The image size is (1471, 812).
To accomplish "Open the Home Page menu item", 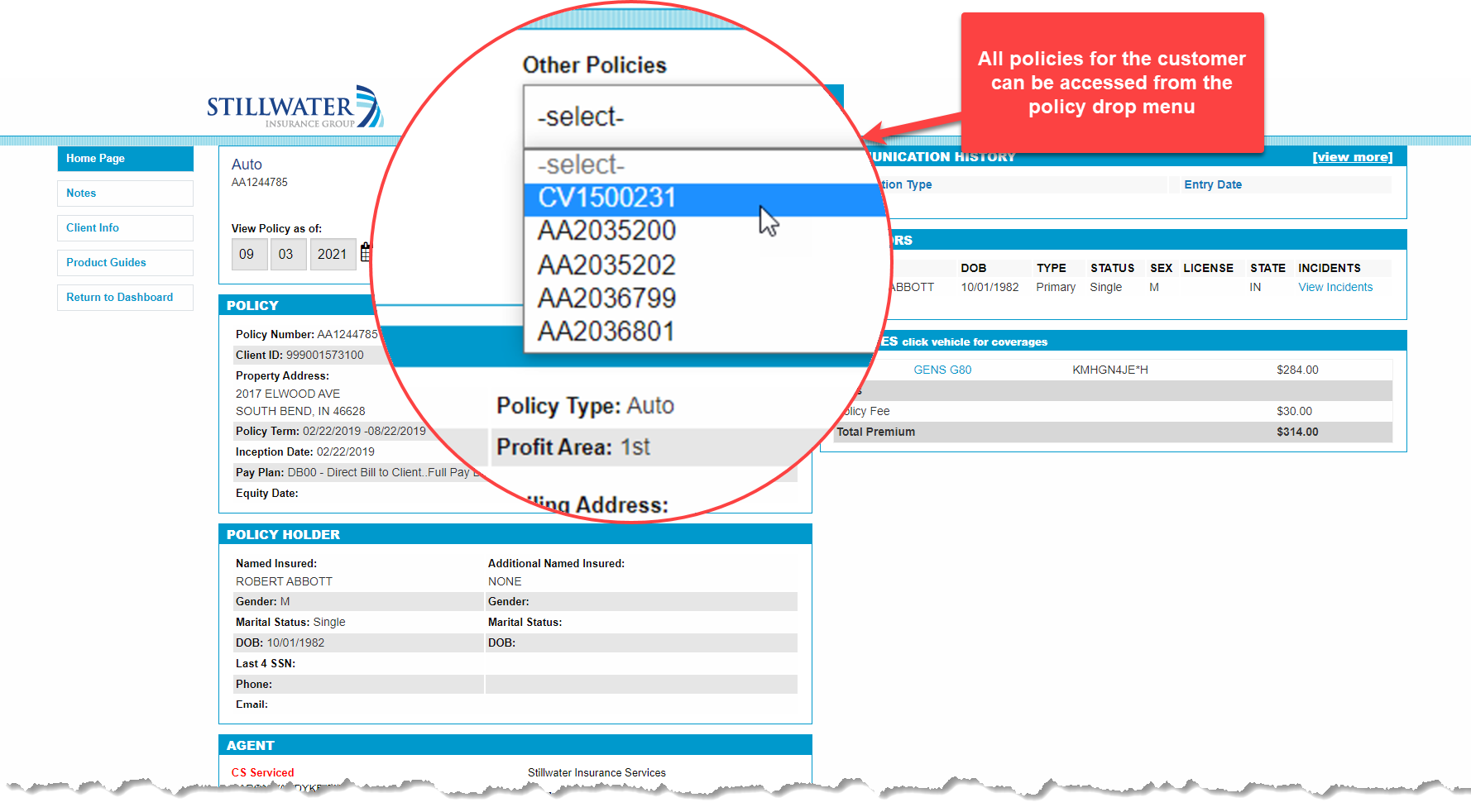I will point(125,159).
